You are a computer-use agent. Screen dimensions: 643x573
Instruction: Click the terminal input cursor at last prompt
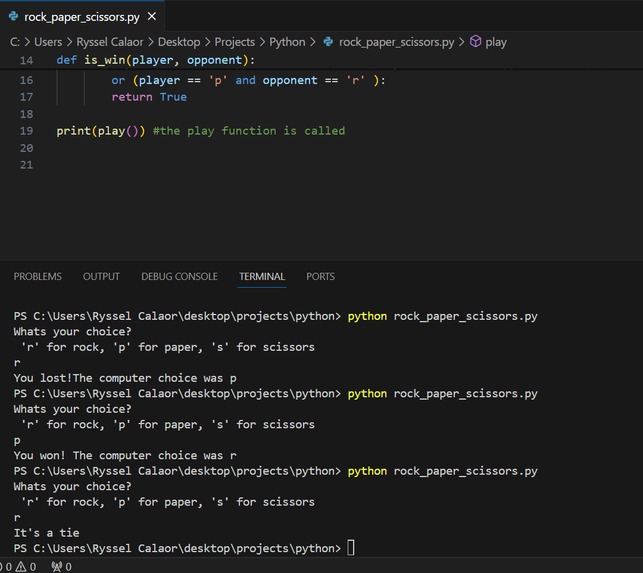351,548
